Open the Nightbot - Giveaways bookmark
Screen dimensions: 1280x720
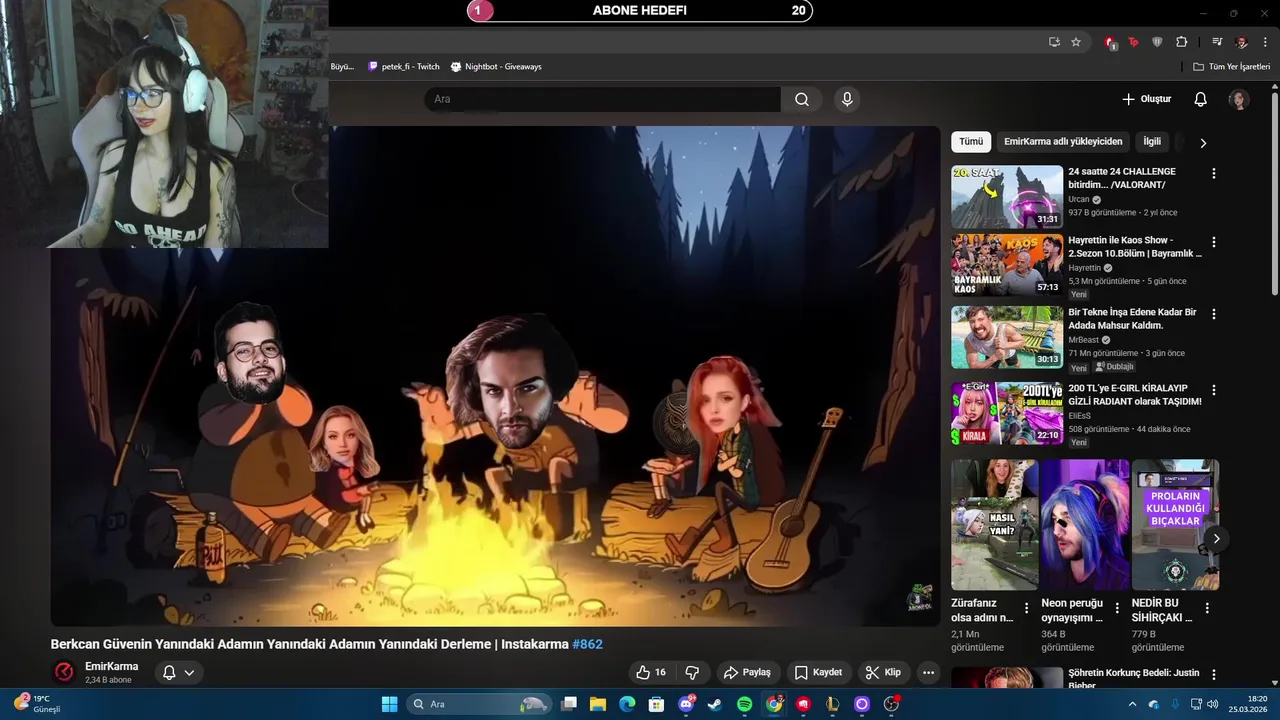(496, 66)
